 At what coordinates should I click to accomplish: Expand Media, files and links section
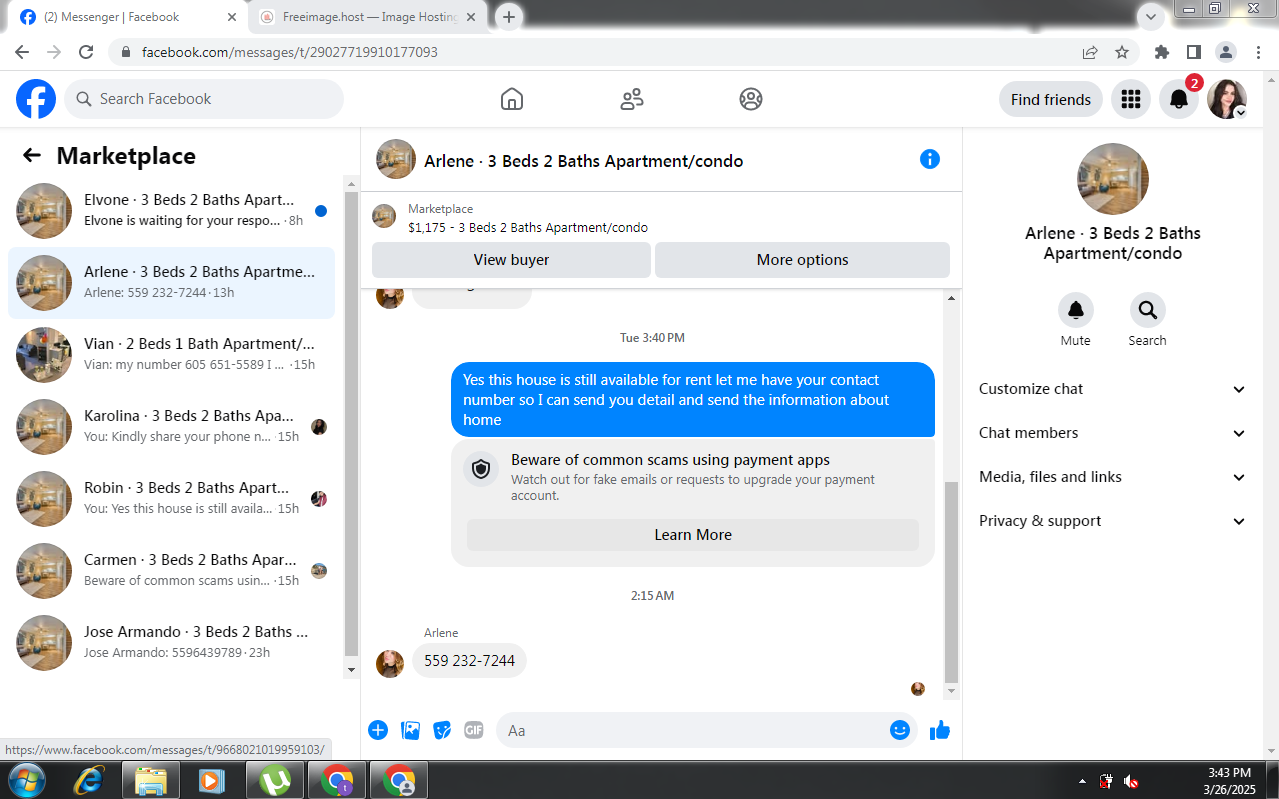point(1113,477)
